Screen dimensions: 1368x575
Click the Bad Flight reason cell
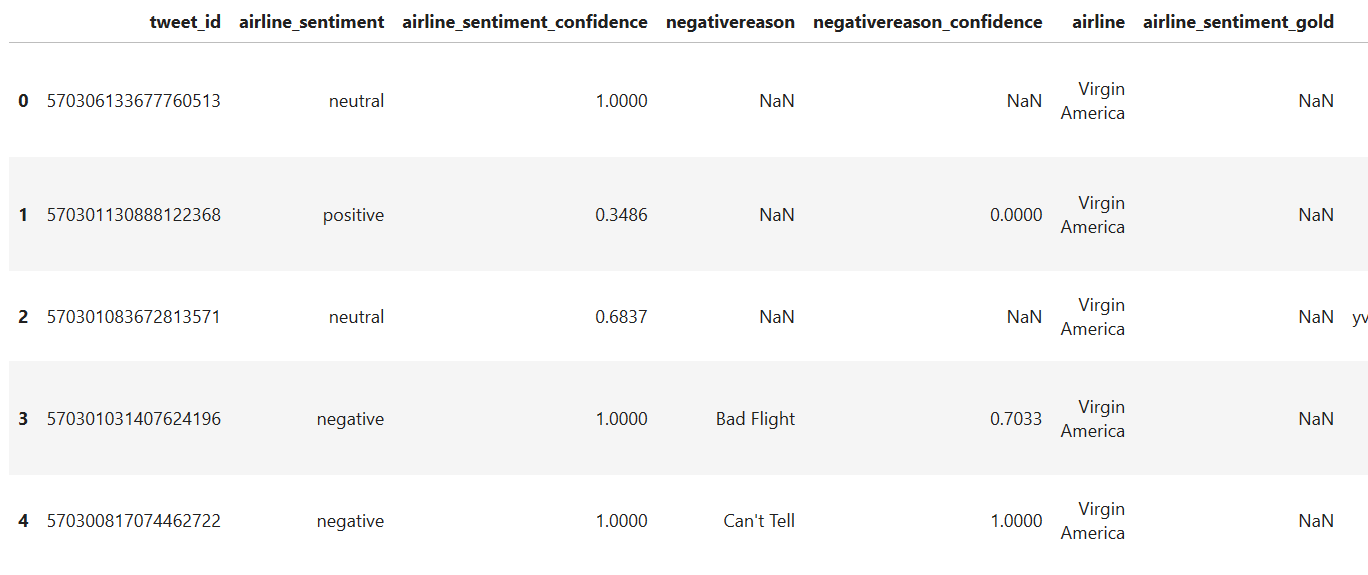coord(755,419)
